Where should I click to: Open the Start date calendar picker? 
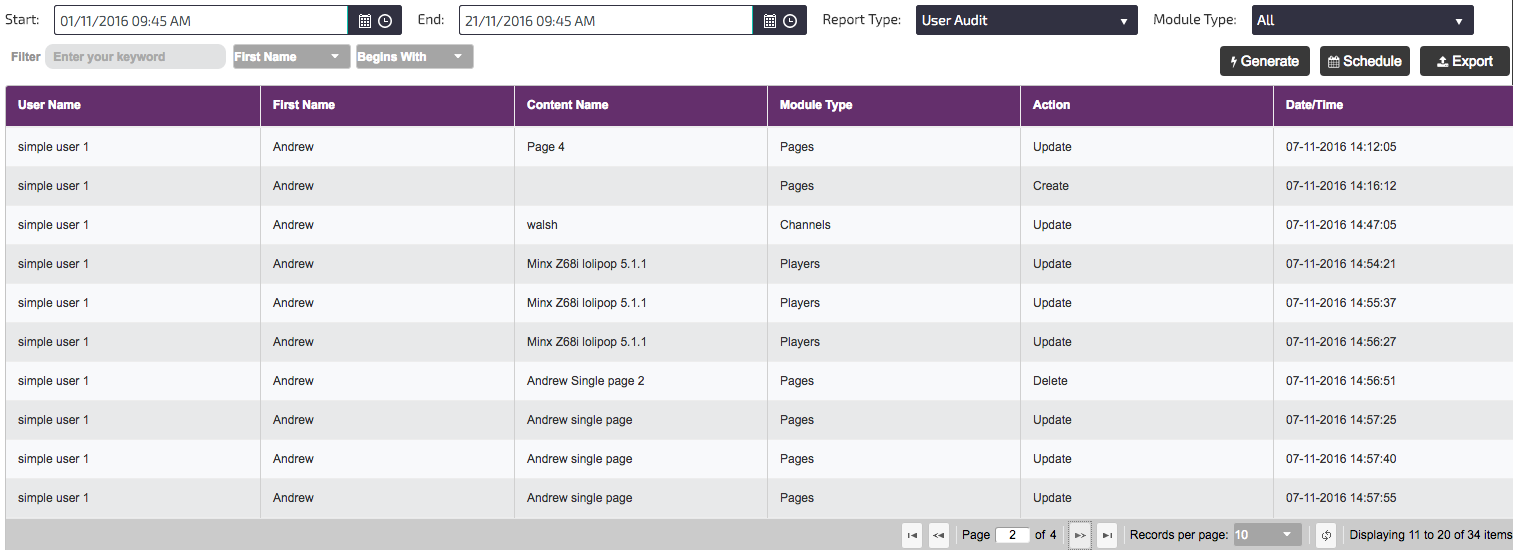pos(365,21)
